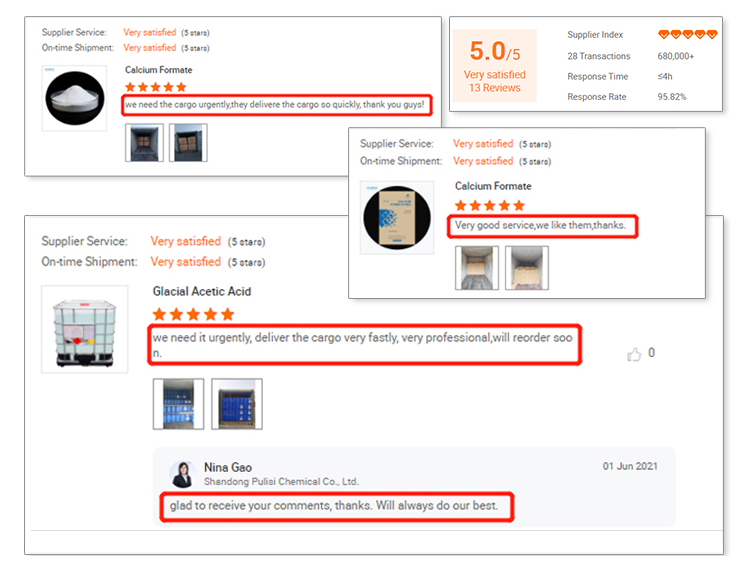View first cargo photo in top review
The height and width of the screenshot is (576, 748).
coord(144,143)
